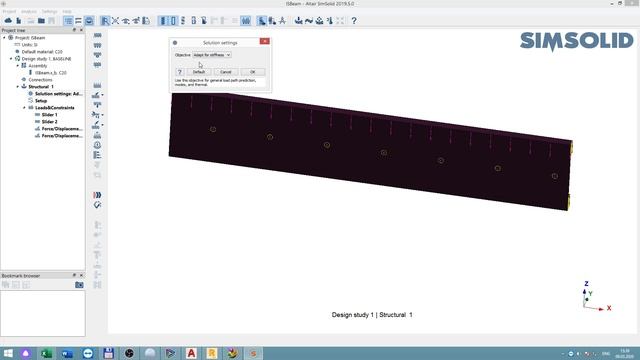Close the Project tree panel
Screen dimensions: 640x360
coord(81,30)
